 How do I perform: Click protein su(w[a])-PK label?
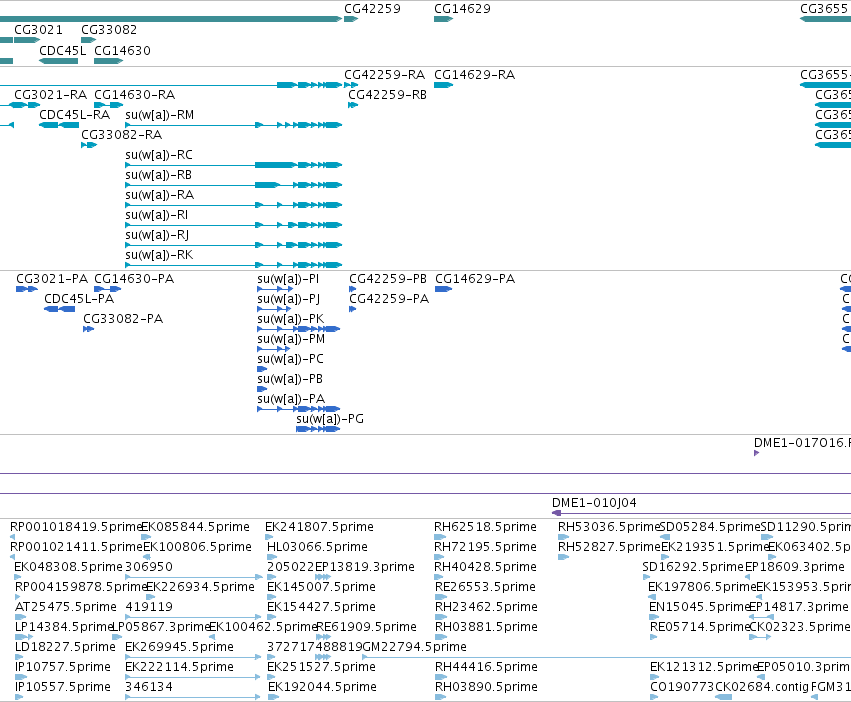tap(291, 319)
